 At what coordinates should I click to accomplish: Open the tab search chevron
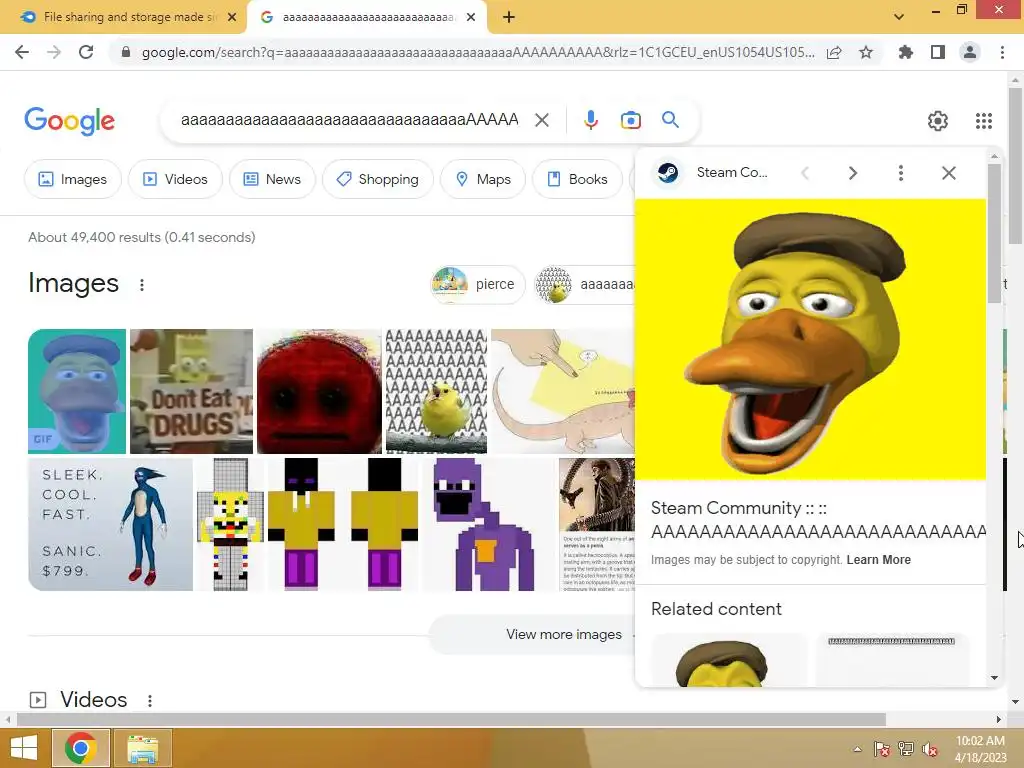coord(899,17)
